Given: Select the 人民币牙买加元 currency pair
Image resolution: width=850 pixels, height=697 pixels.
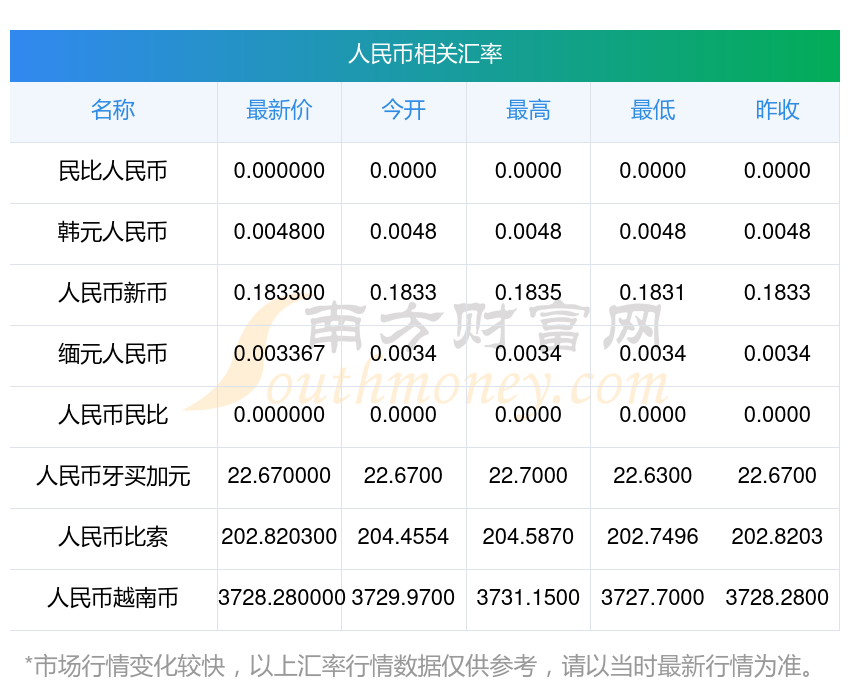Looking at the screenshot, I should point(113,477).
